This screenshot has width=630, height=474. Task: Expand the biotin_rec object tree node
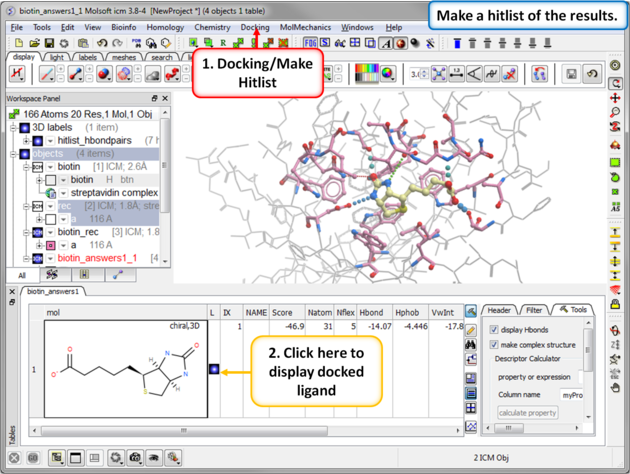coord(26,233)
